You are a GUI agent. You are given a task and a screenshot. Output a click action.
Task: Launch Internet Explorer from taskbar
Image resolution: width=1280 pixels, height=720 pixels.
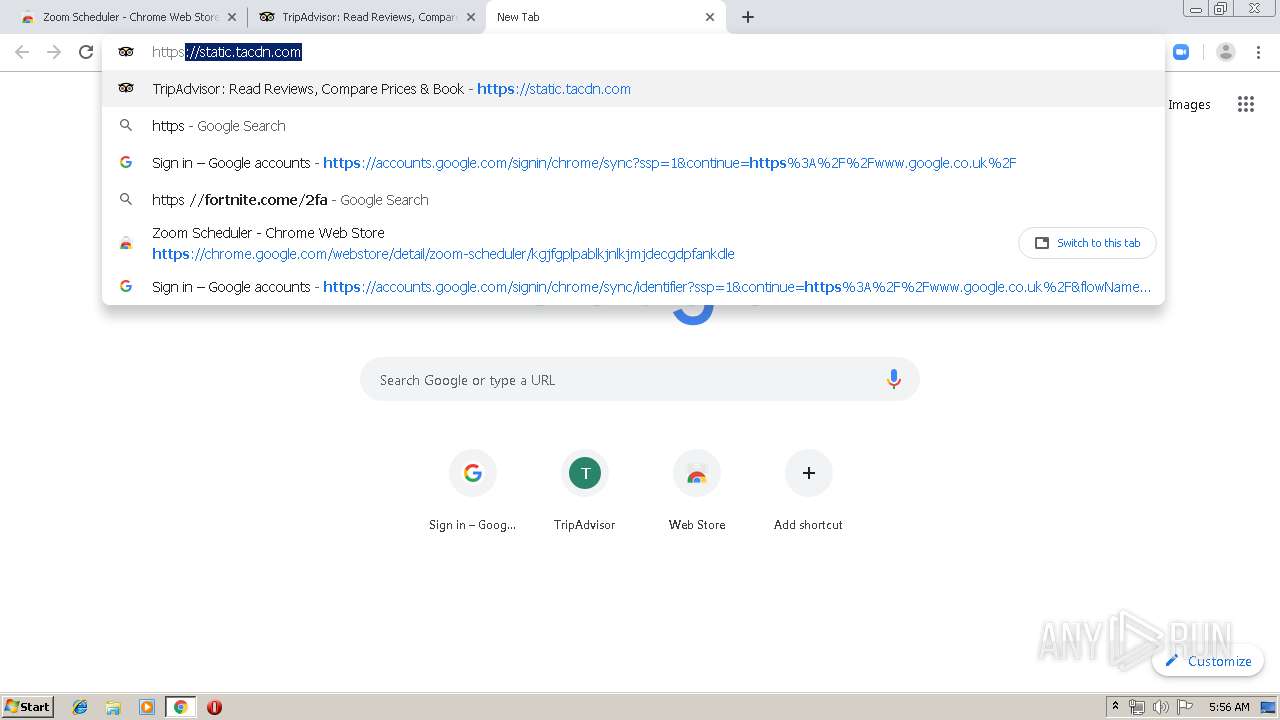pos(81,707)
